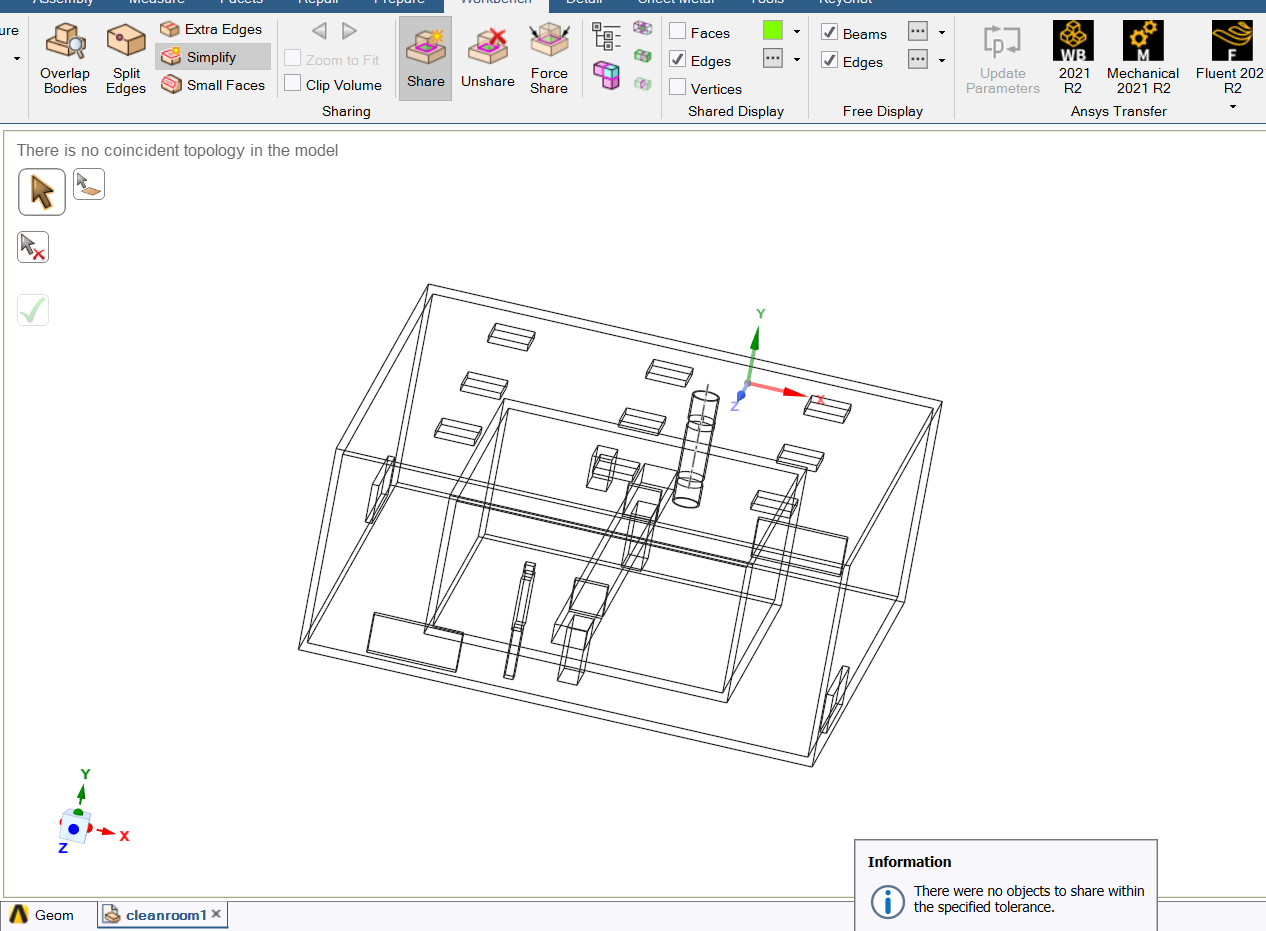
Task: Click the green checkmark complete button
Action: [33, 310]
